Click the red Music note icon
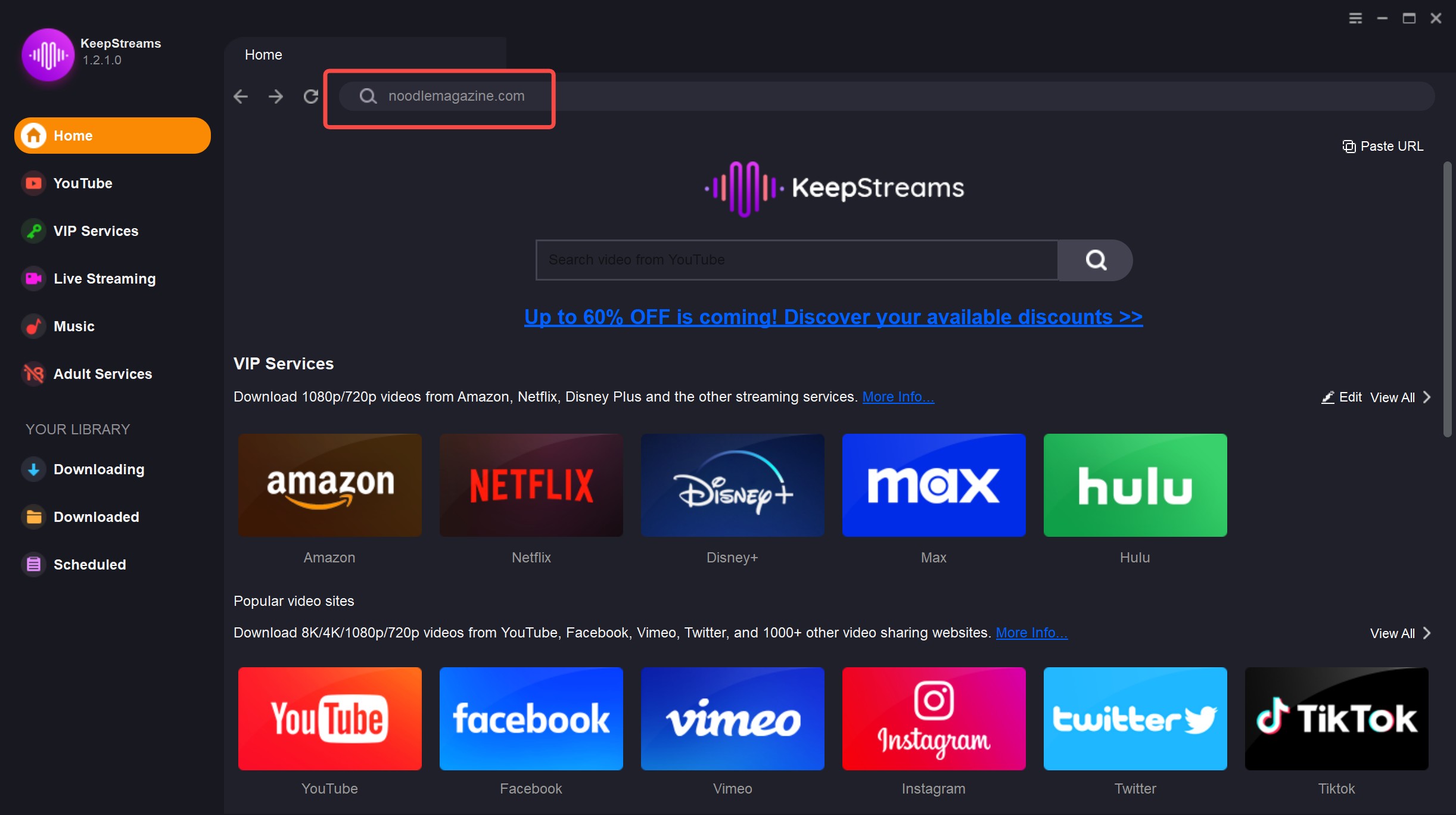This screenshot has height=815, width=1456. point(34,326)
